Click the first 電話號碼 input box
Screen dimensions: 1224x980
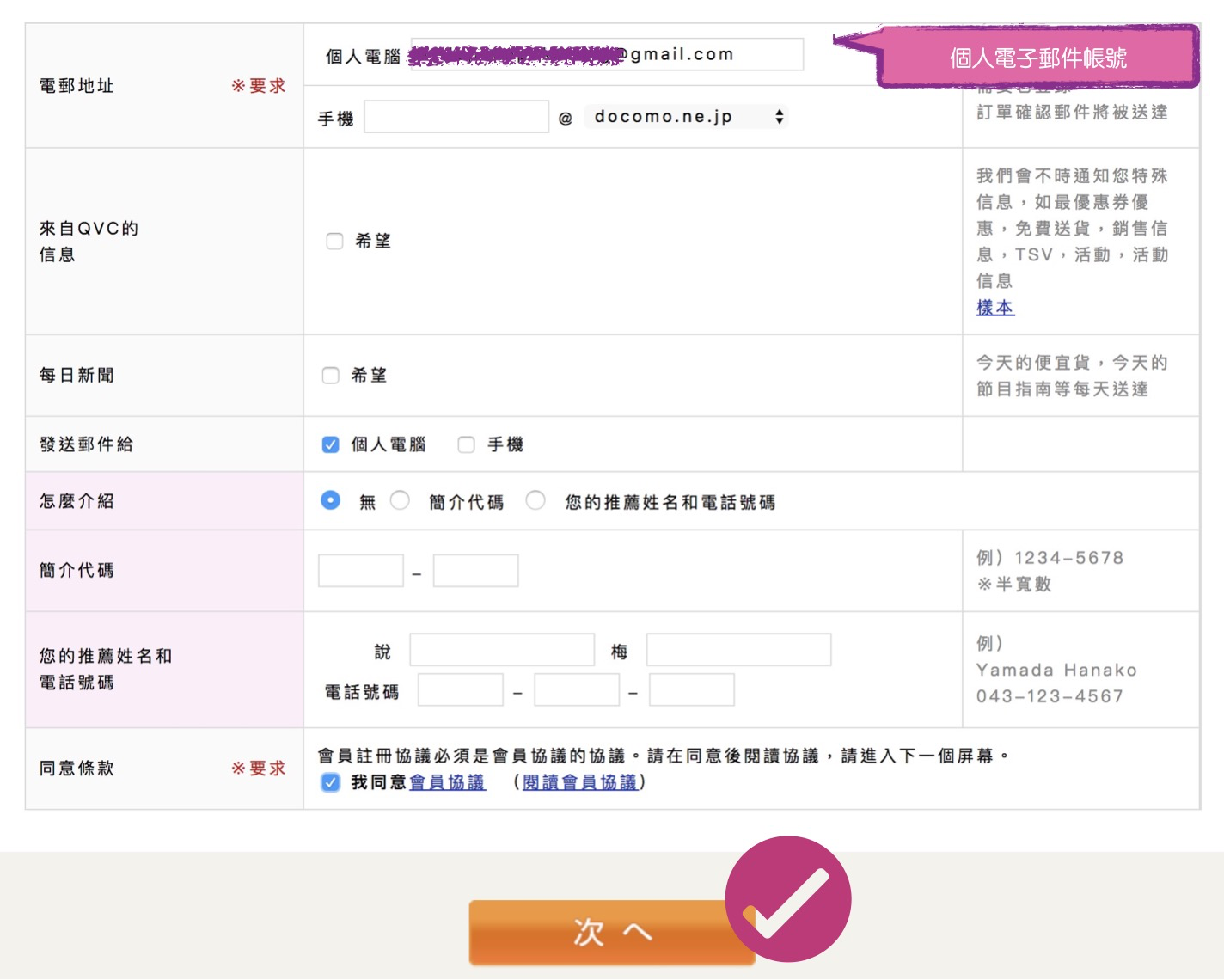click(x=461, y=690)
